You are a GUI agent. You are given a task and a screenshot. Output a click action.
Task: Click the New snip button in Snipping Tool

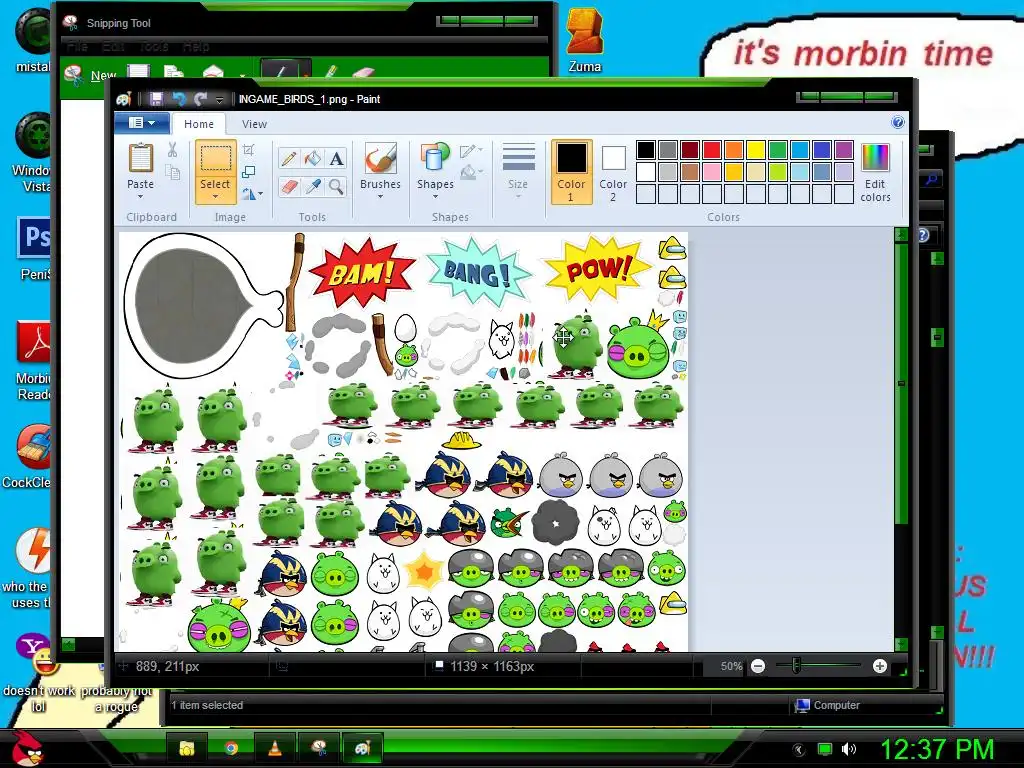[x=91, y=74]
